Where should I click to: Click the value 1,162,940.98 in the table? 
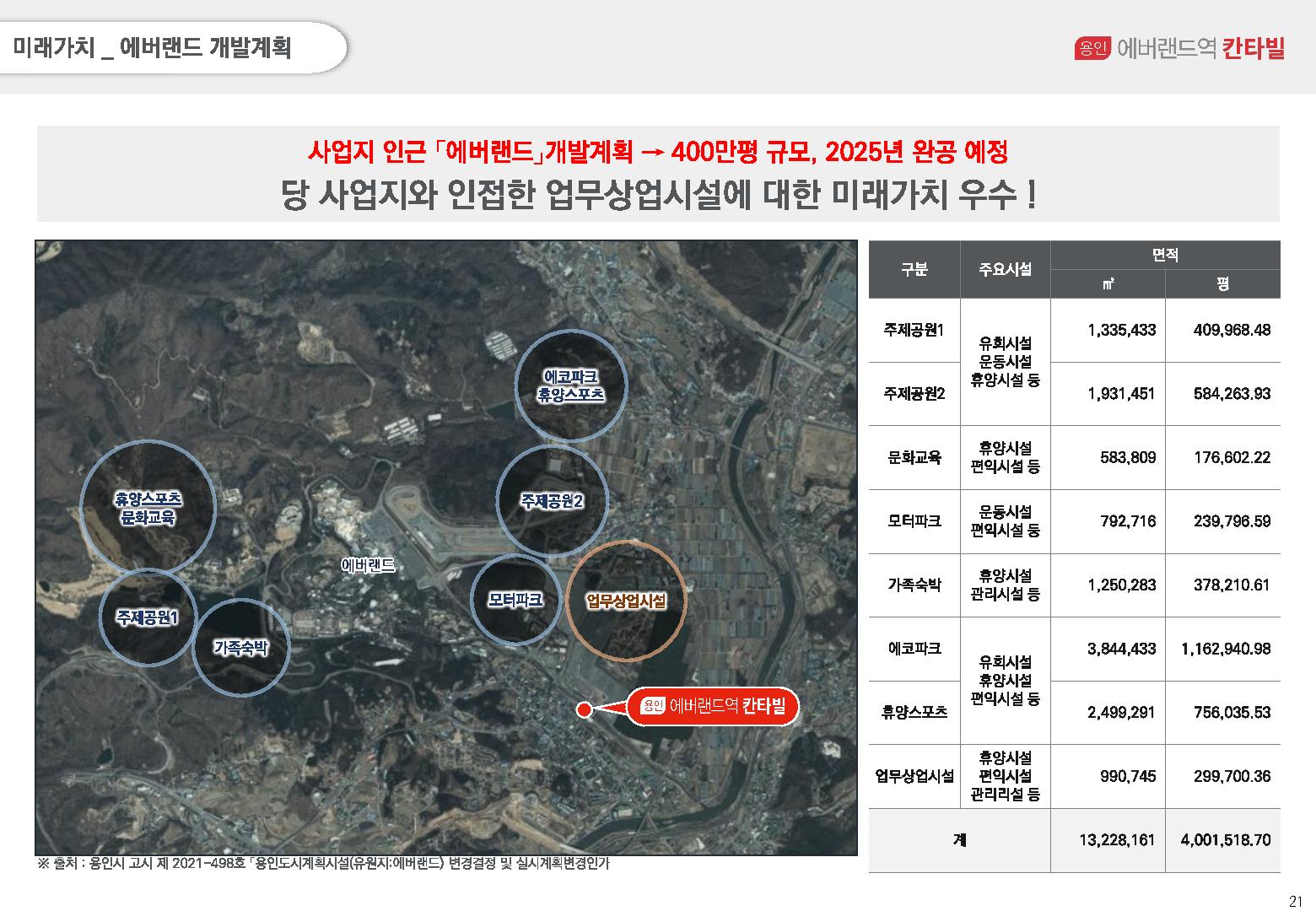point(1227,649)
